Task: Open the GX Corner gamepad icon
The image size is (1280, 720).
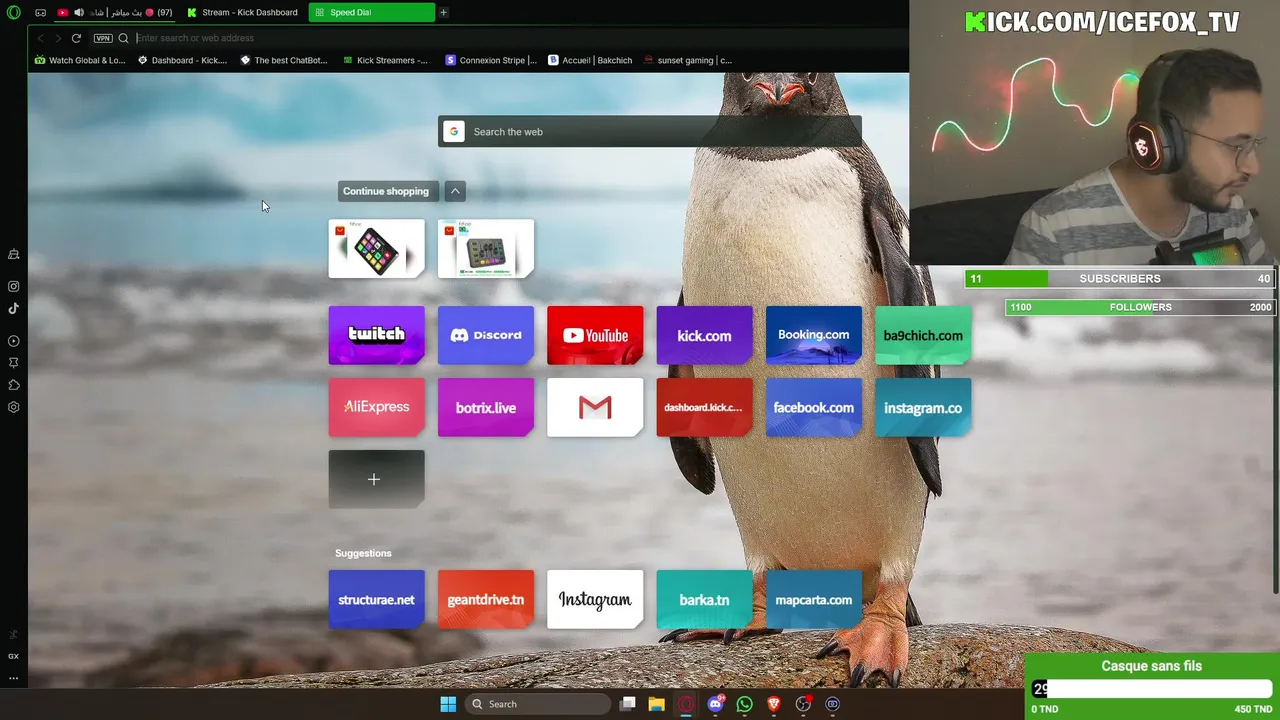Action: click(x=40, y=13)
